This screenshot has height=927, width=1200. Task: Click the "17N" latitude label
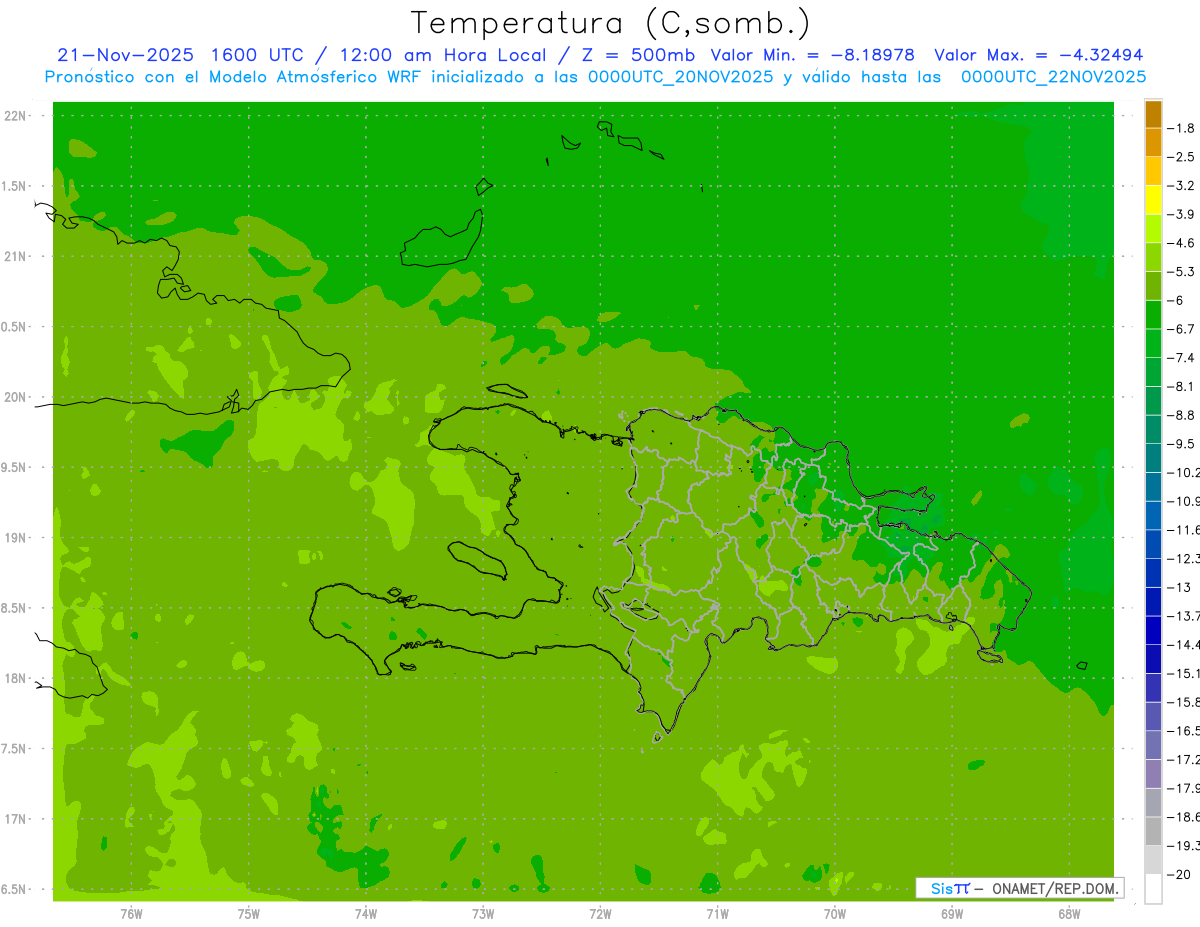point(14,819)
